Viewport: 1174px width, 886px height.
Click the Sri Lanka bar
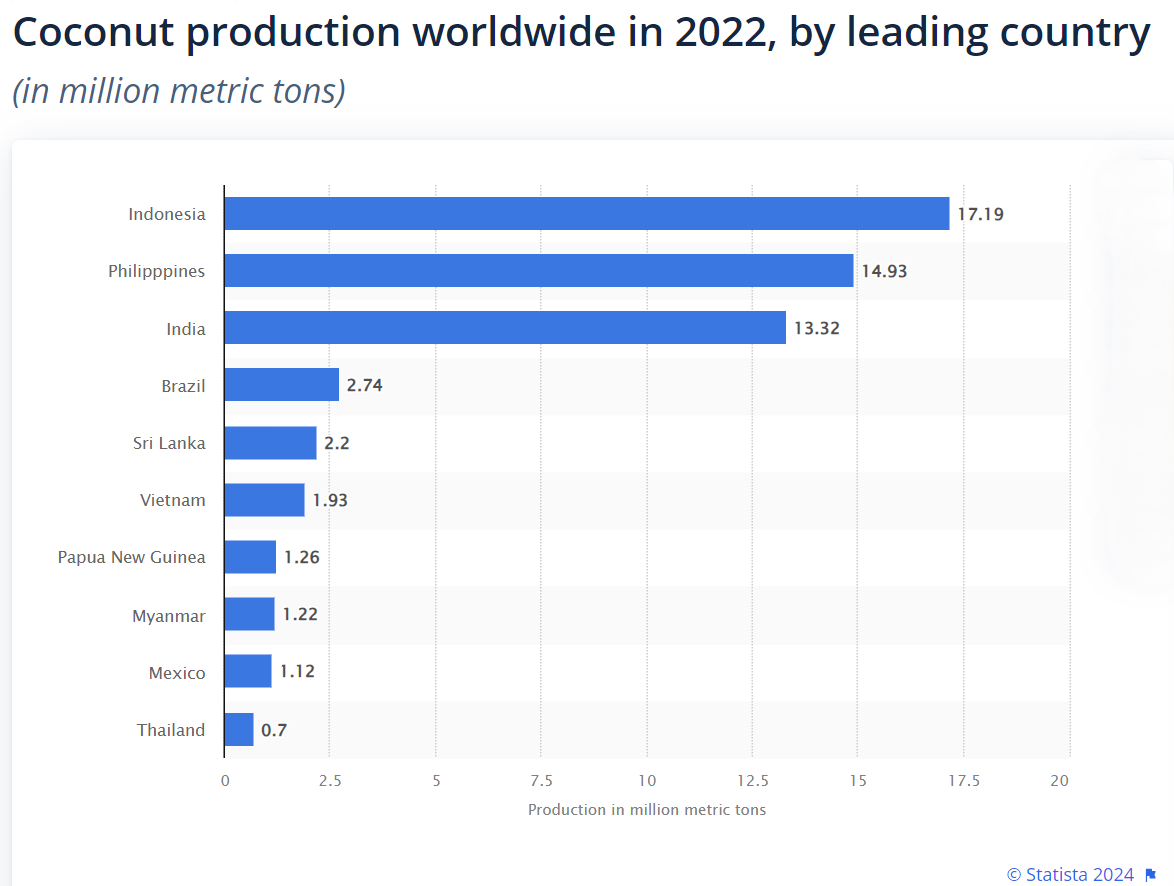pos(270,443)
